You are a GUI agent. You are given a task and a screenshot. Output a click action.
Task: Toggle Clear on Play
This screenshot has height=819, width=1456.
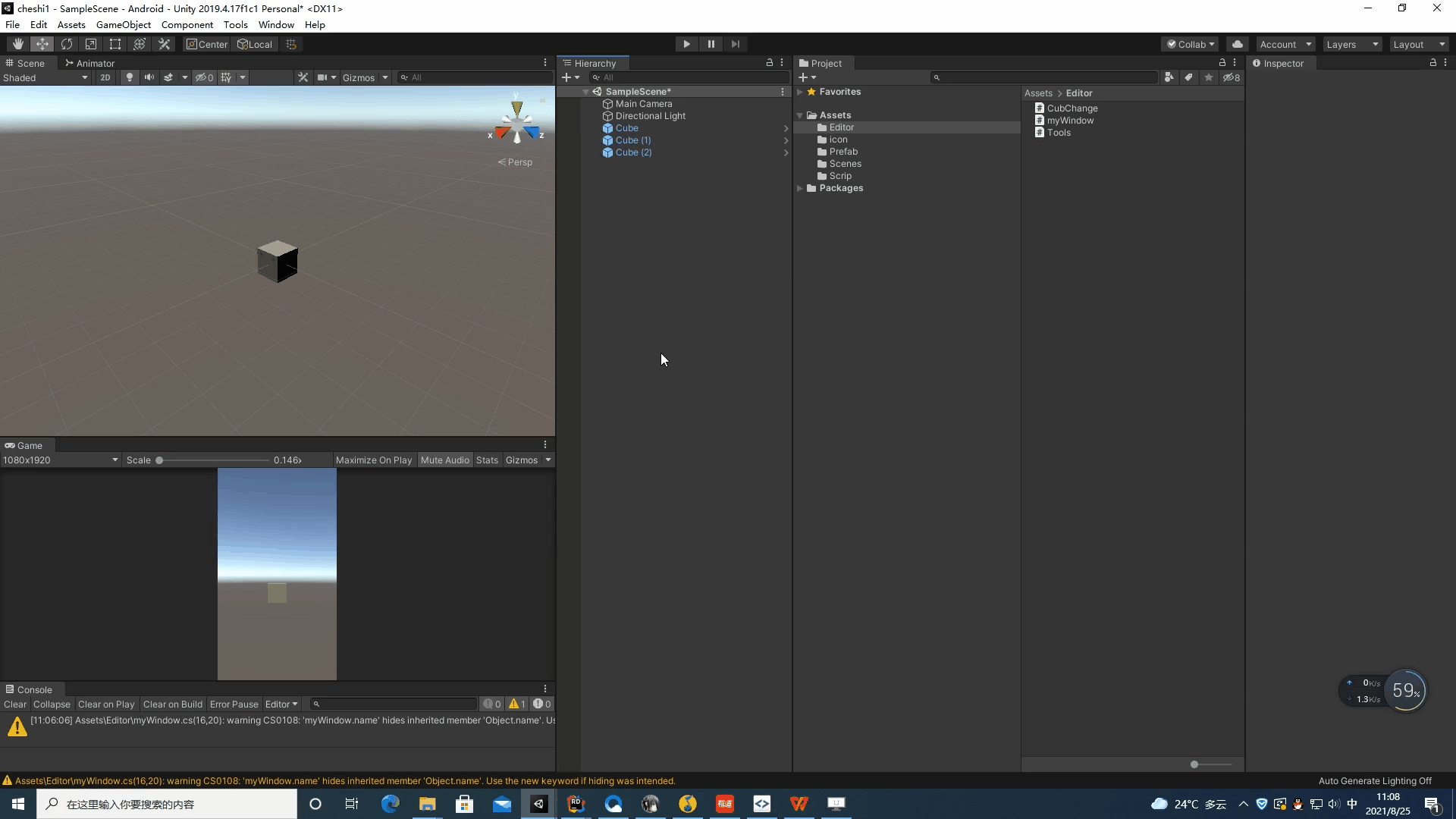[x=106, y=704]
